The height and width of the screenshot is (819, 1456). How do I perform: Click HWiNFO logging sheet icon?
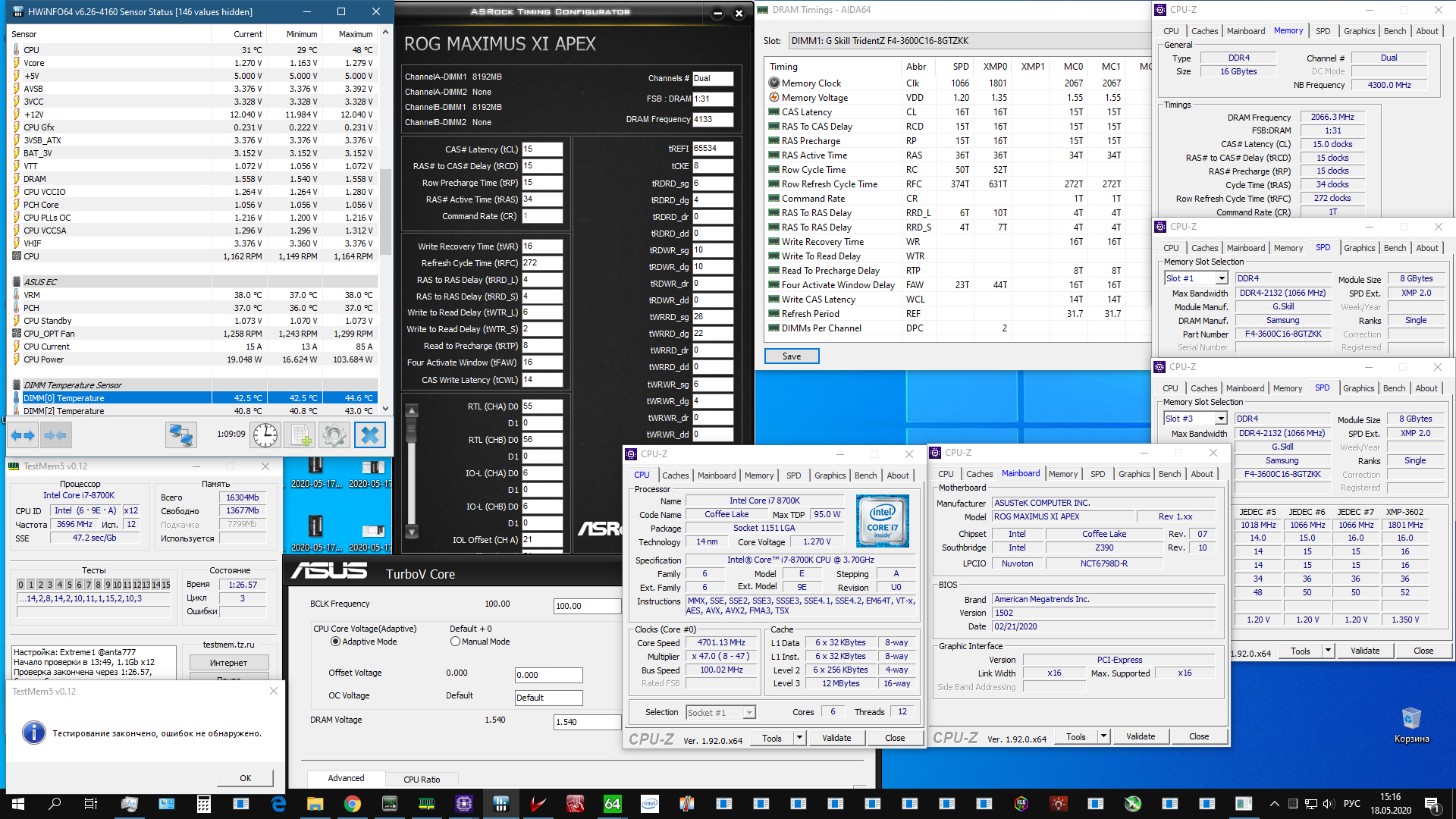[300, 435]
